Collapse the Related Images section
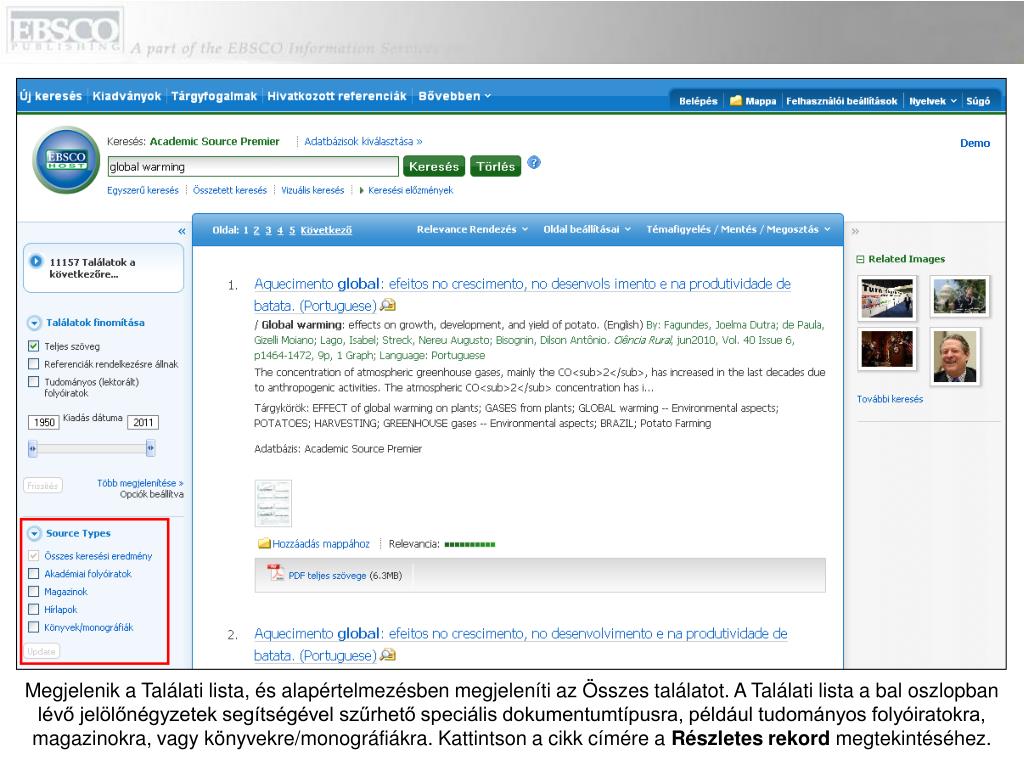Screen dimensions: 1024x768 [x=860, y=259]
